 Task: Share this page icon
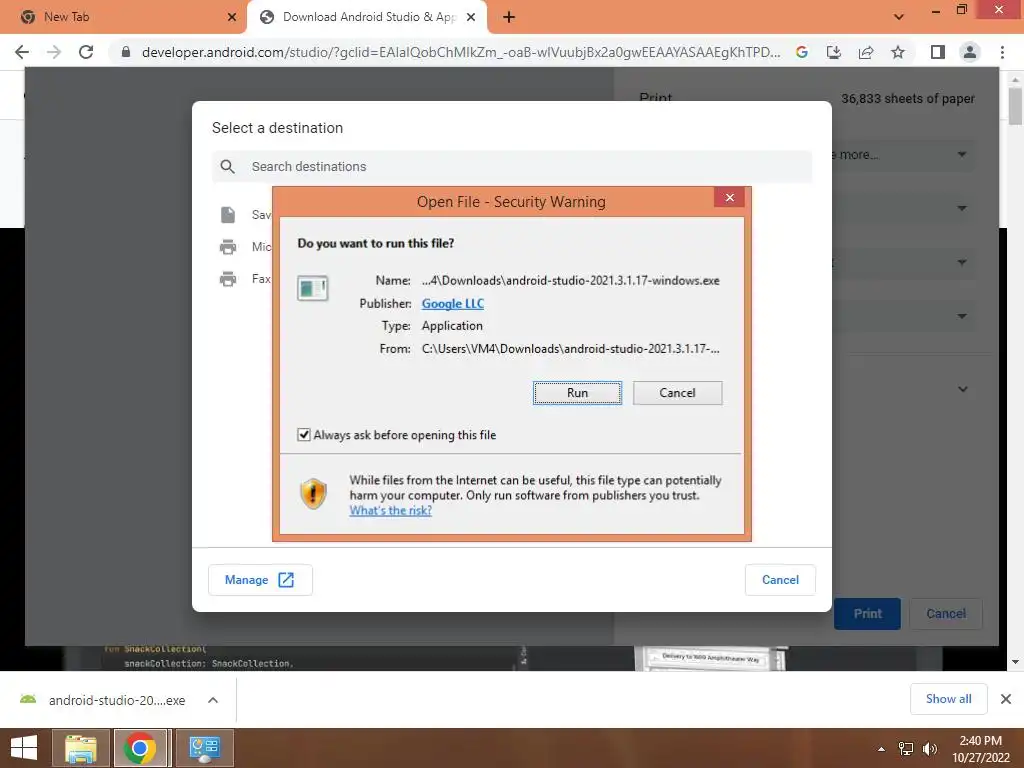[866, 52]
